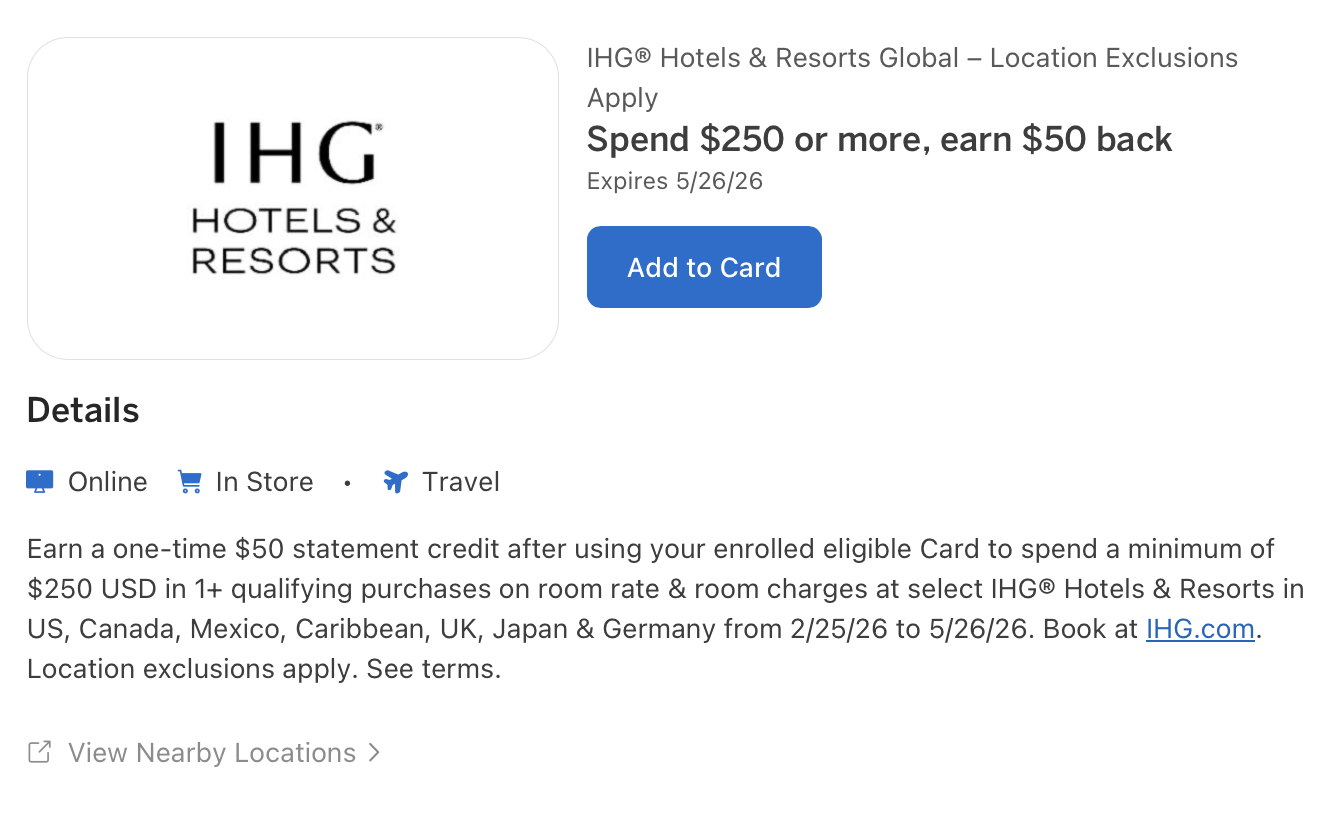Click the Travel airplane icon
The width and height of the screenshot is (1336, 814).
click(395, 481)
